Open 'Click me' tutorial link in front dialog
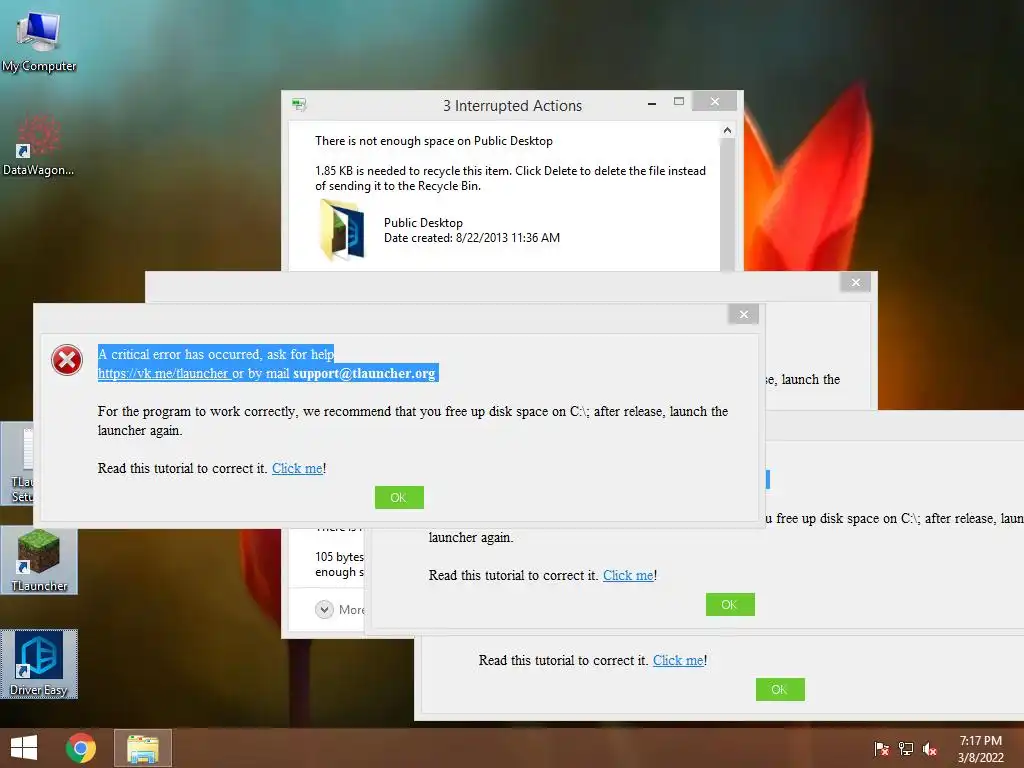1024x768 pixels. coord(297,468)
